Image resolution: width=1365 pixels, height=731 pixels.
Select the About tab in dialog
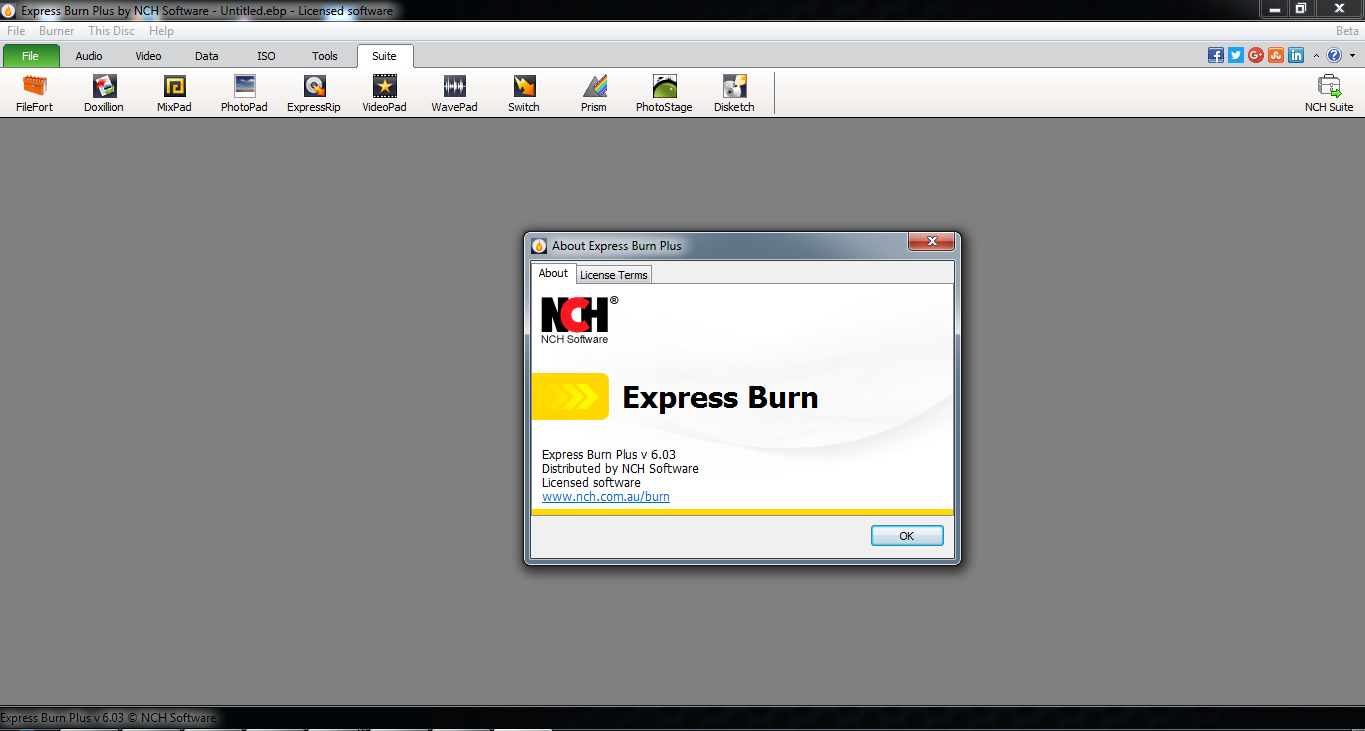point(553,273)
